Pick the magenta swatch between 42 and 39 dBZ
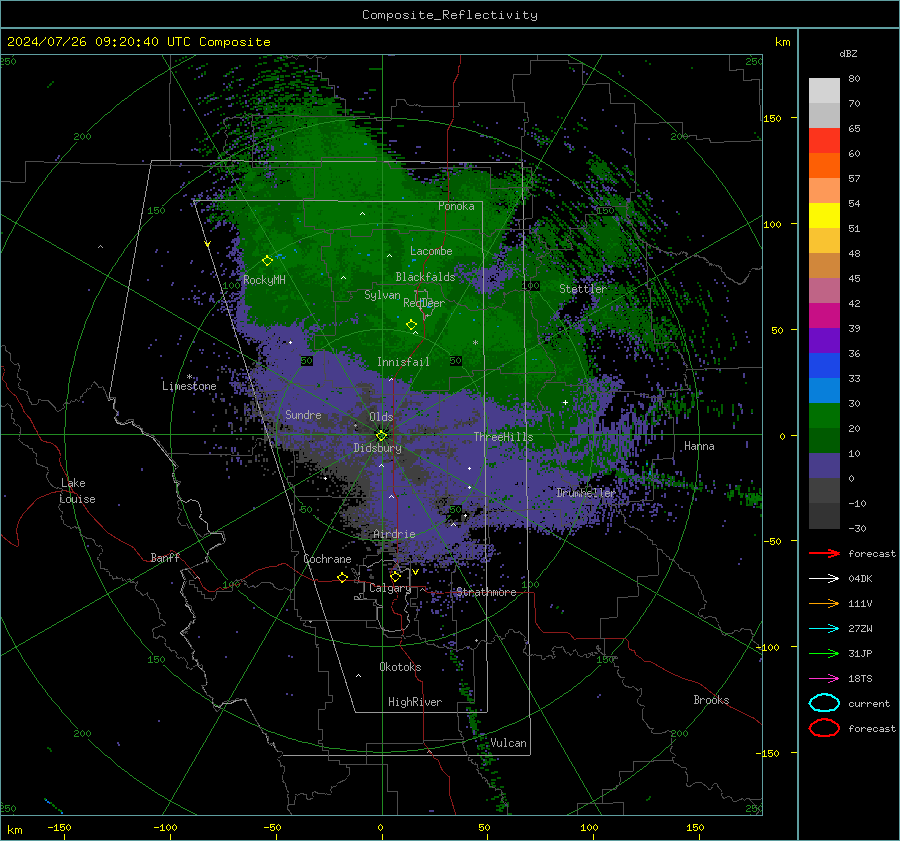Image resolution: width=900 pixels, height=841 pixels. (x=824, y=316)
